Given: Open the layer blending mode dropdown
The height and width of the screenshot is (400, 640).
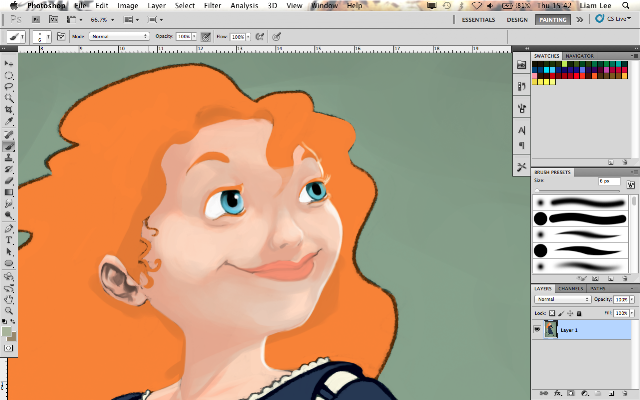Looking at the screenshot, I should (562, 299).
